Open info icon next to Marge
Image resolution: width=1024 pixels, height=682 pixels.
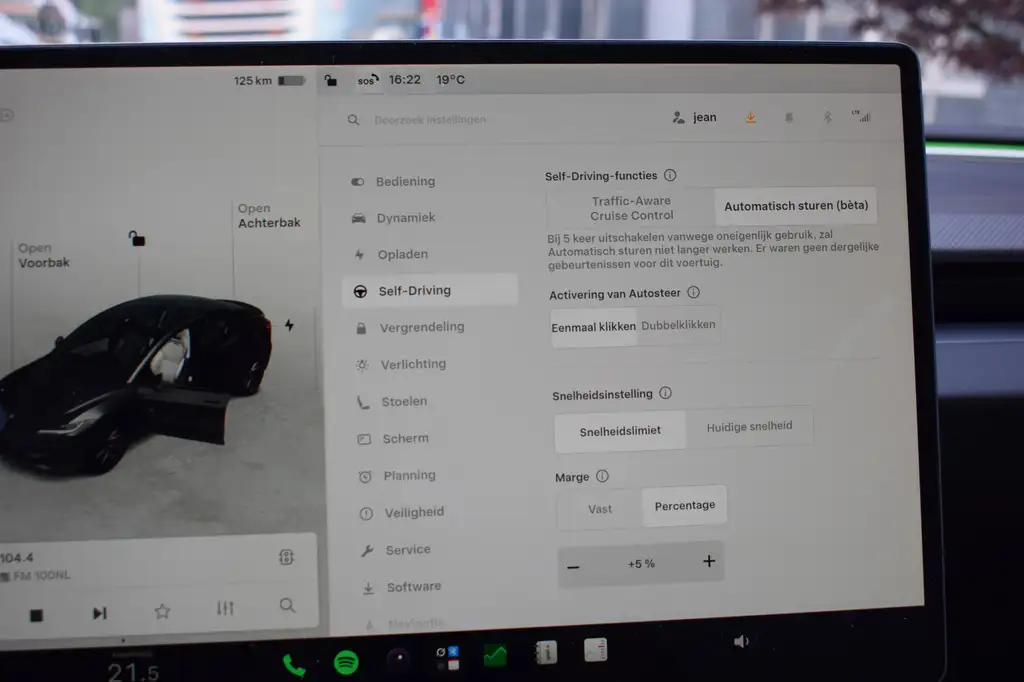(602, 476)
